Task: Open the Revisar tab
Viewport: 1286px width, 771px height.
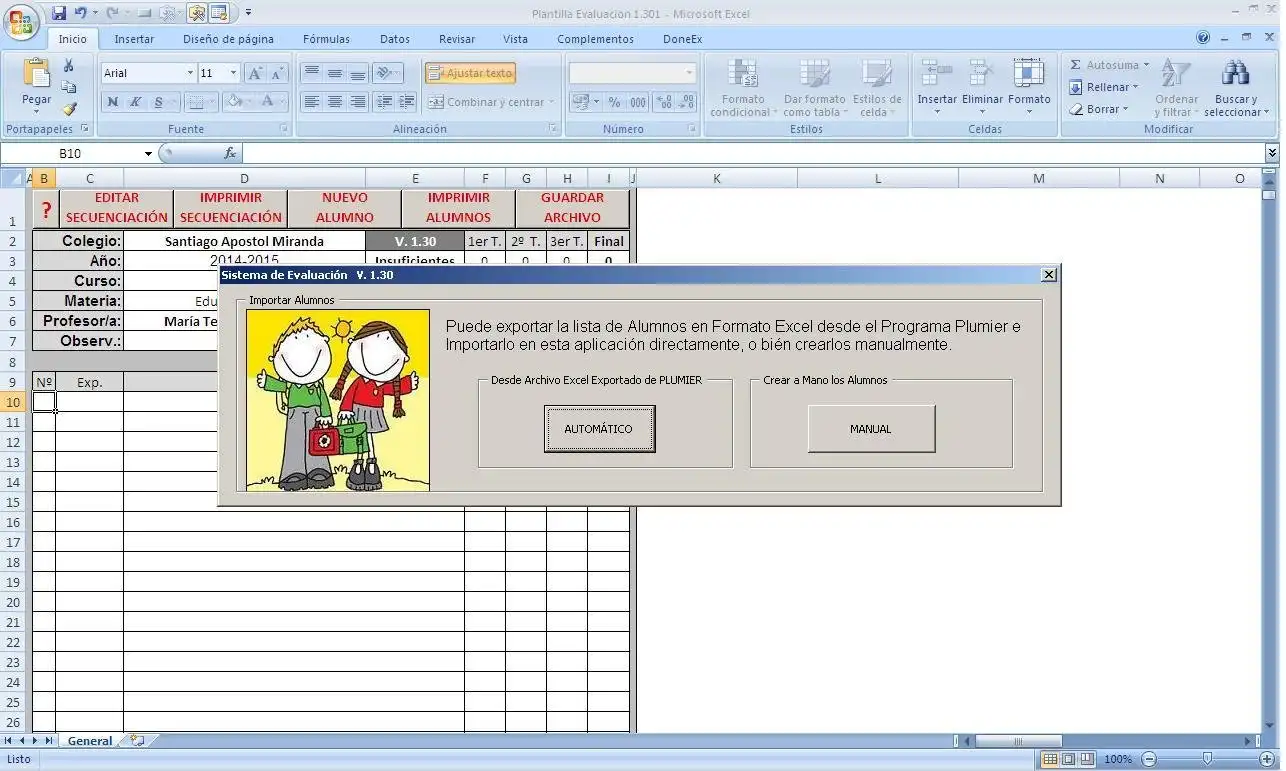Action: (457, 39)
